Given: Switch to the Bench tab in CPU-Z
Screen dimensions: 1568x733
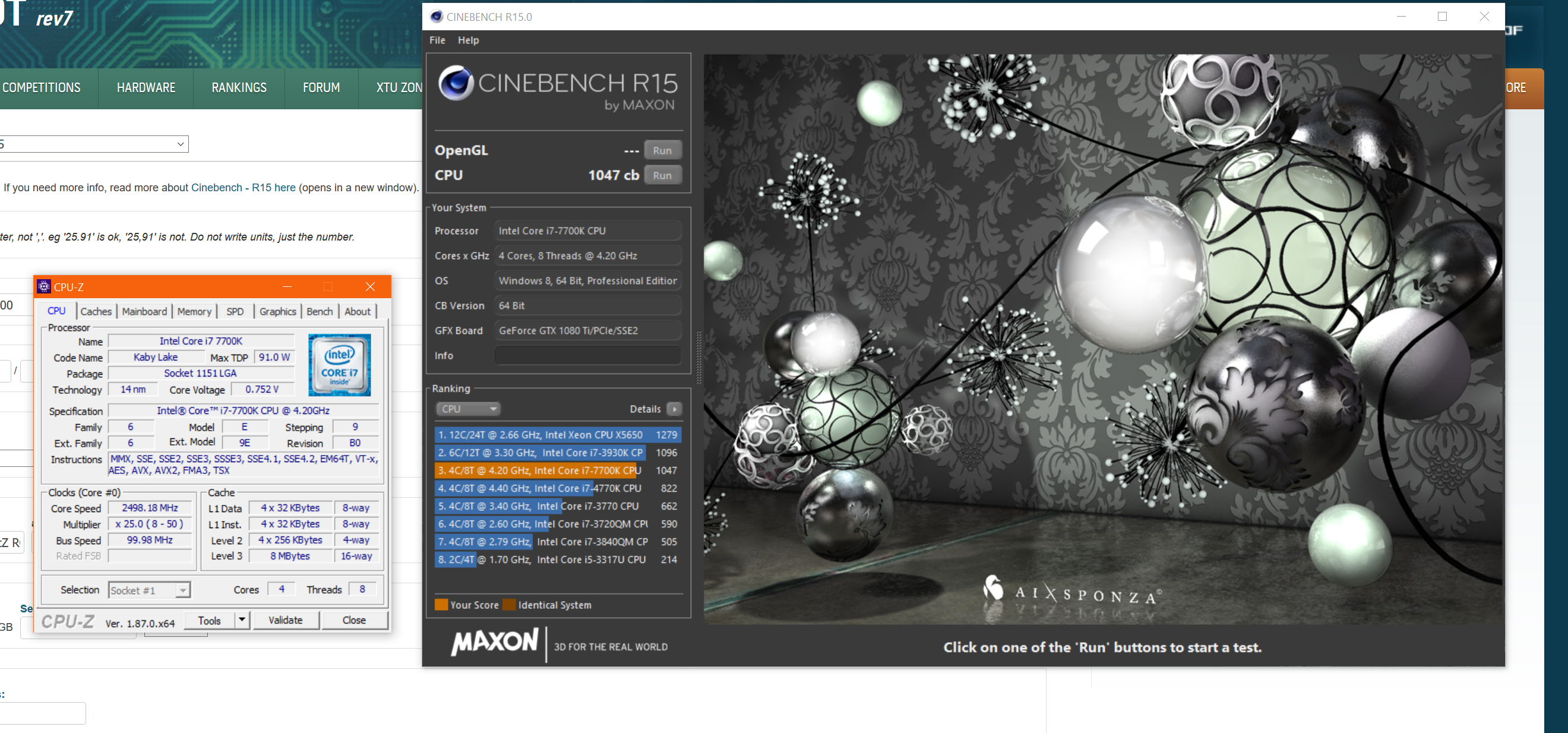Looking at the screenshot, I should tap(320, 312).
